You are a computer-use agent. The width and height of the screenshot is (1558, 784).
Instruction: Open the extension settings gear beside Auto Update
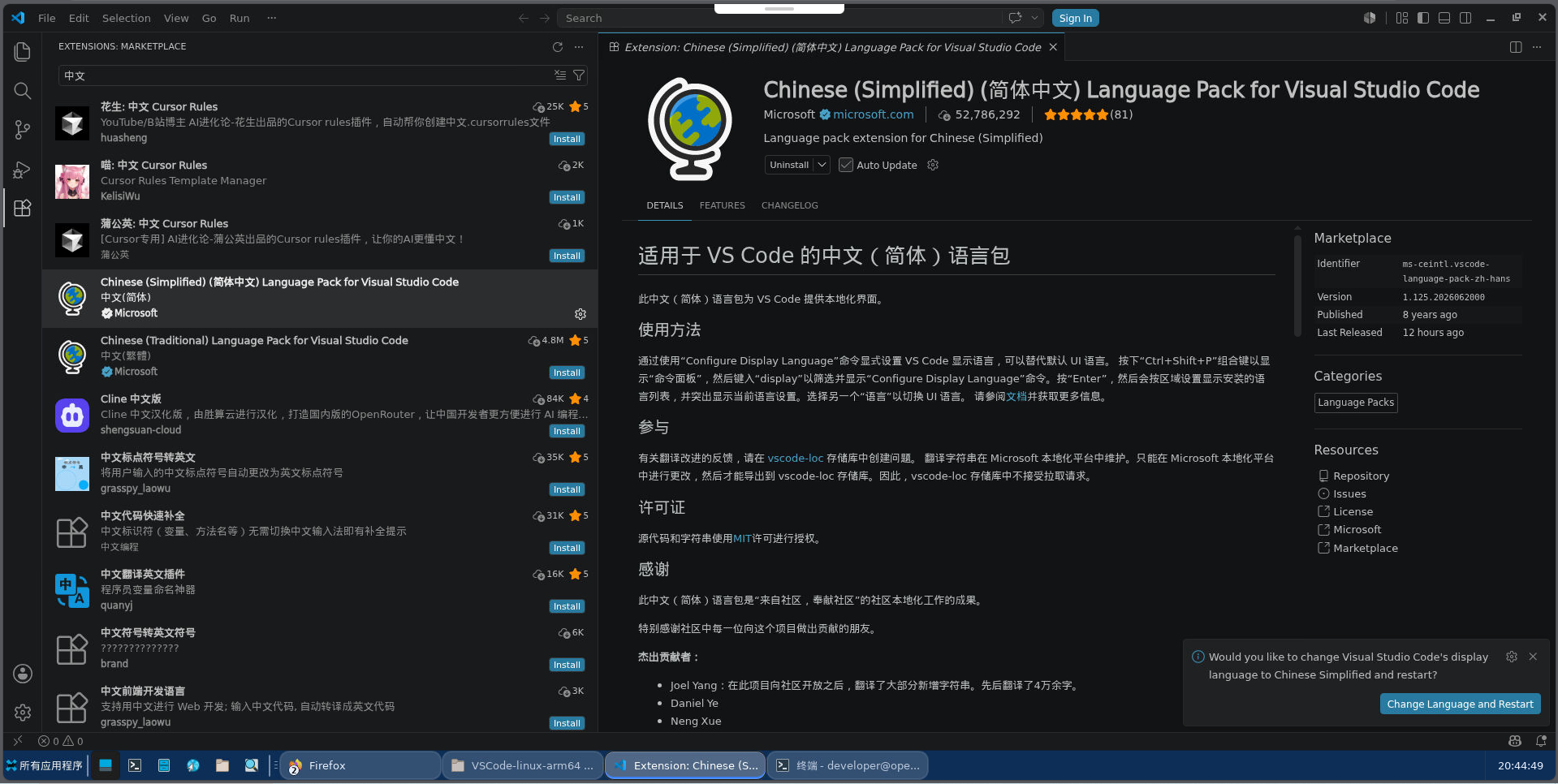tap(933, 165)
